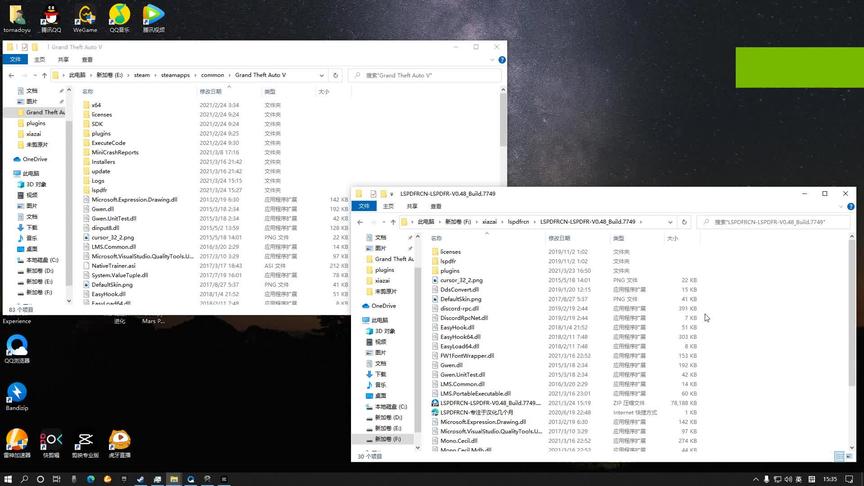Click the search box in Grand Theft Auto V window
864x486 pixels.
coord(425,75)
